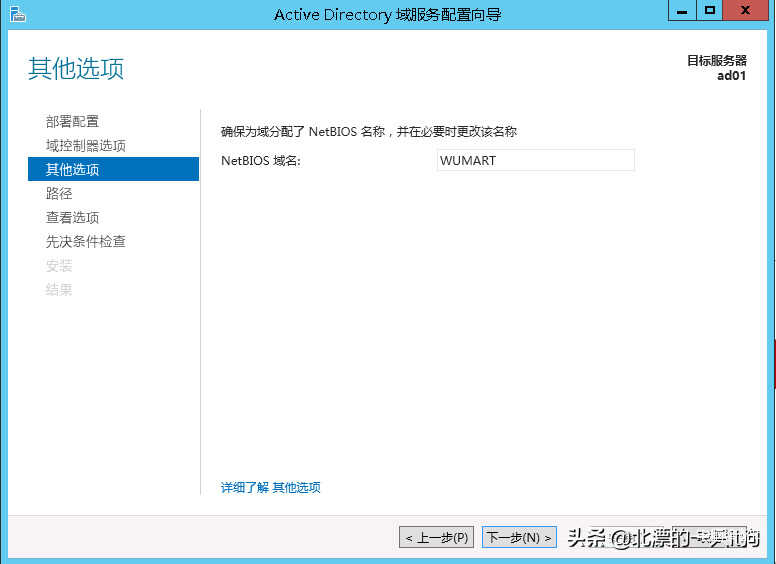The width and height of the screenshot is (776, 564).
Task: Click the 确保为域分配了 NetBIOS 名称 description text
Action: [369, 132]
